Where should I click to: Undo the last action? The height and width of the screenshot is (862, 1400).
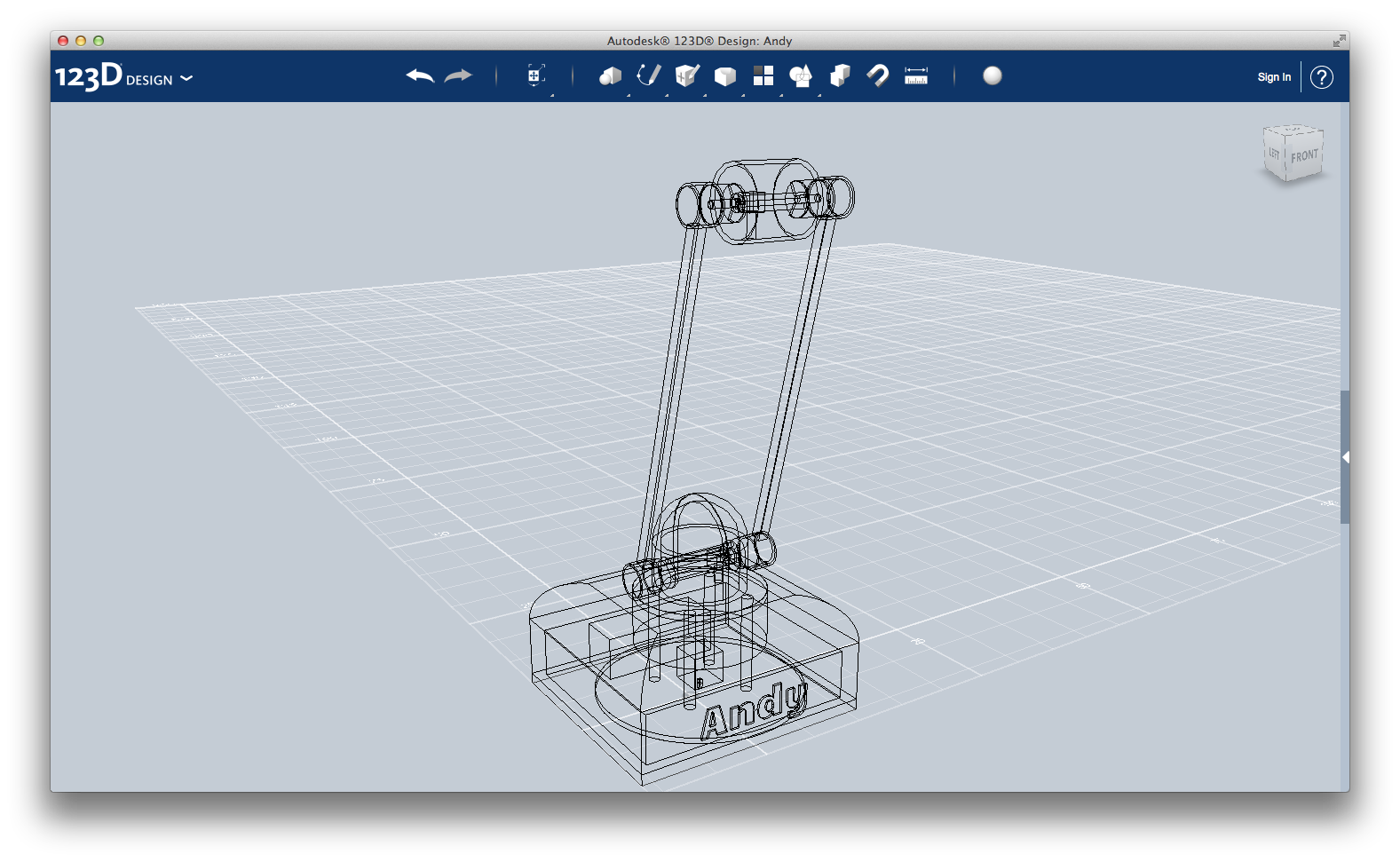[x=420, y=76]
